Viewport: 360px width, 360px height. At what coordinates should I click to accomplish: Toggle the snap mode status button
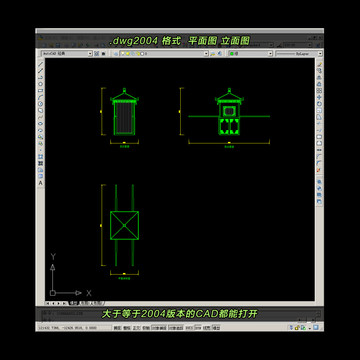[117, 328]
